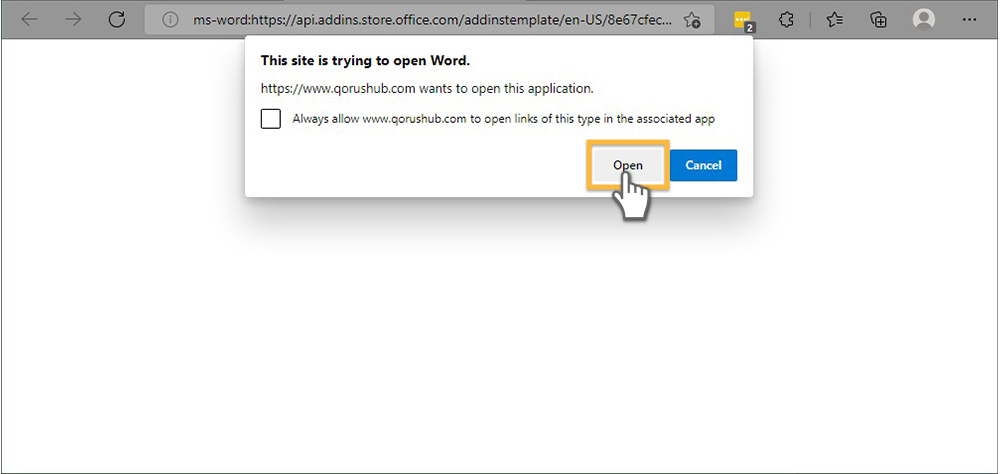
Task: Open the Settings and more menu
Action: coord(969,20)
